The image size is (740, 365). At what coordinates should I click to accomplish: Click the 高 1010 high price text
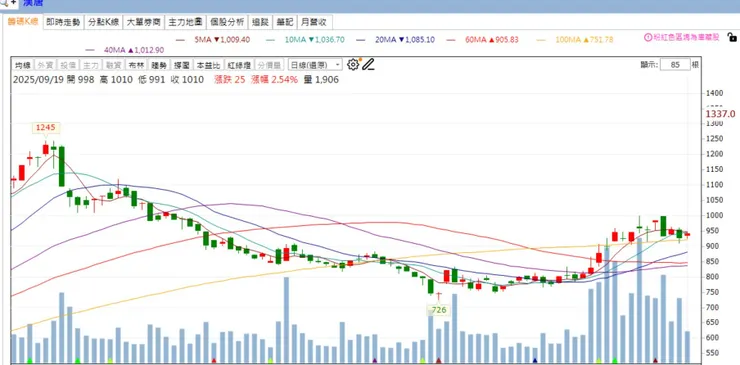116,80
